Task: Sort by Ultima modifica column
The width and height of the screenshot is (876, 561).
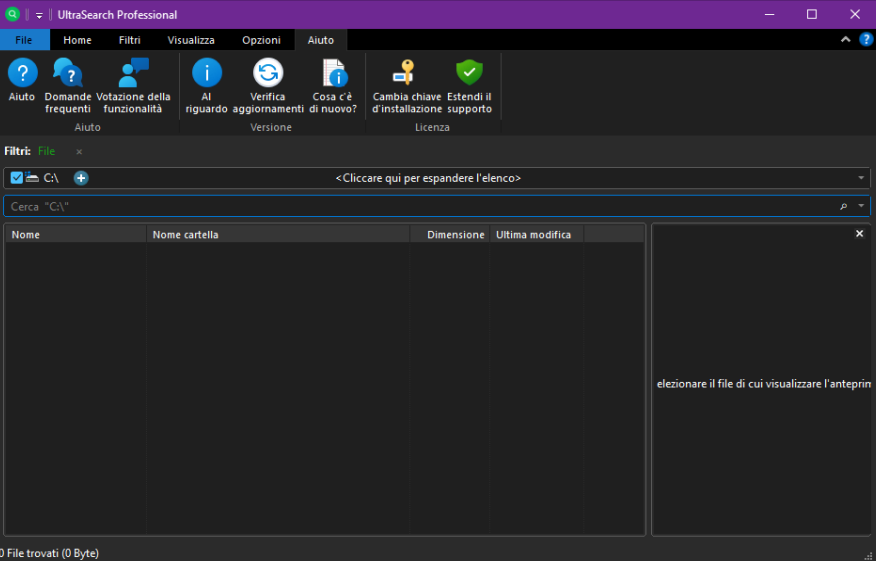Action: click(x=536, y=234)
